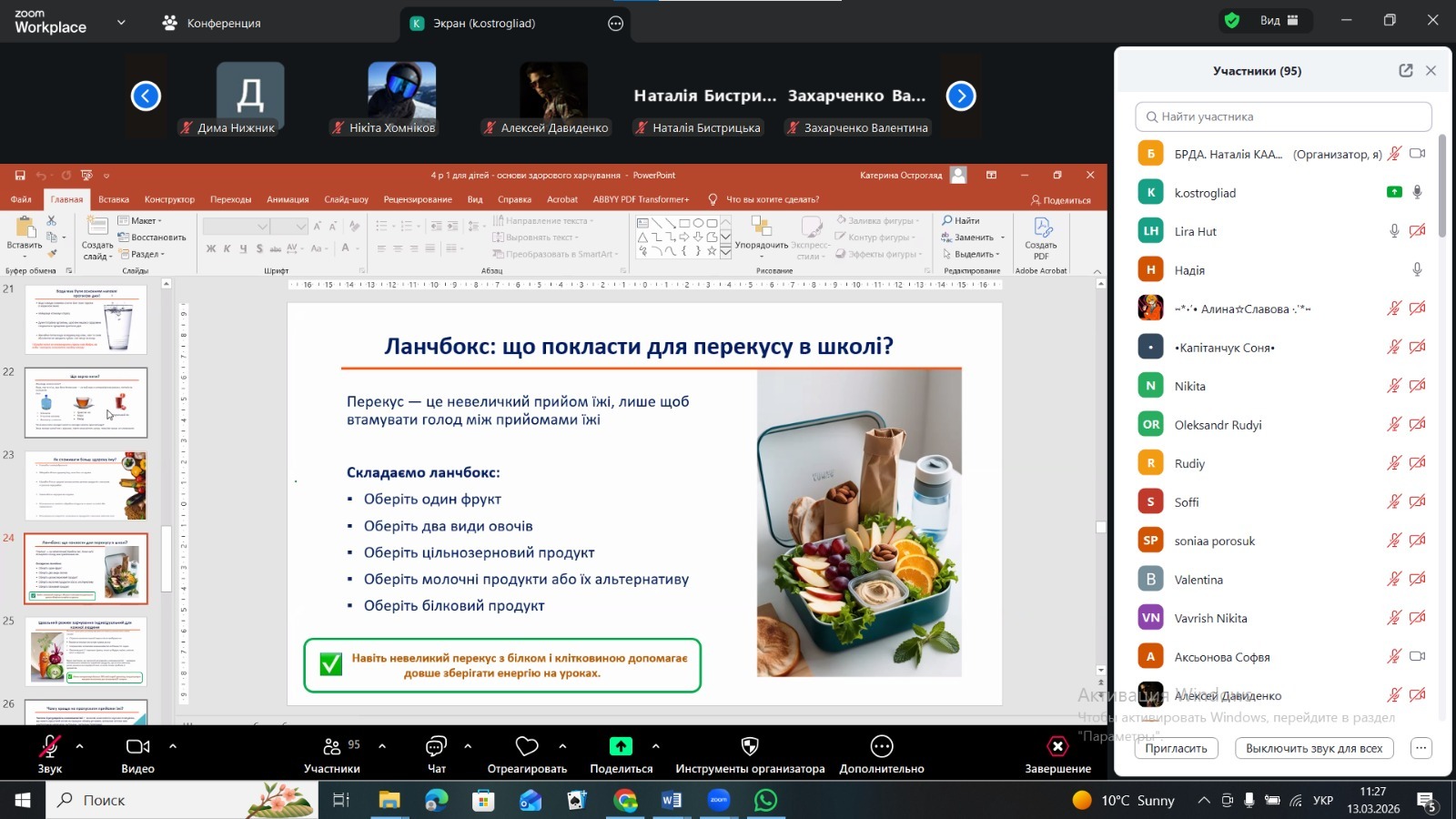Click the Invite button in participants panel

(1176, 748)
